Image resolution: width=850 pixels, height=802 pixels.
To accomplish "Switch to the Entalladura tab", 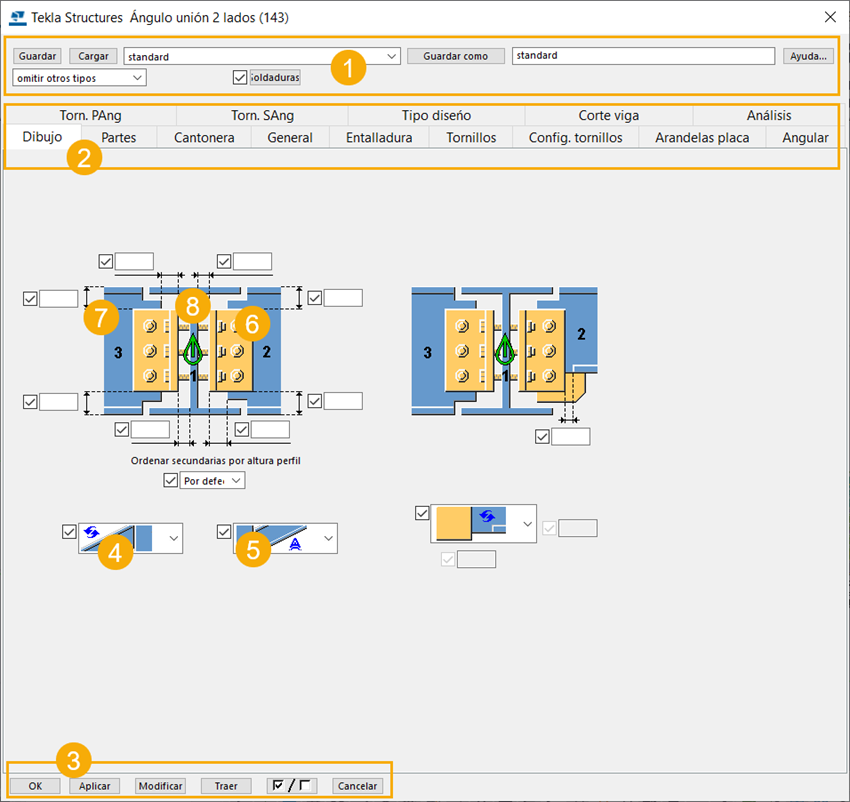I will [379, 137].
